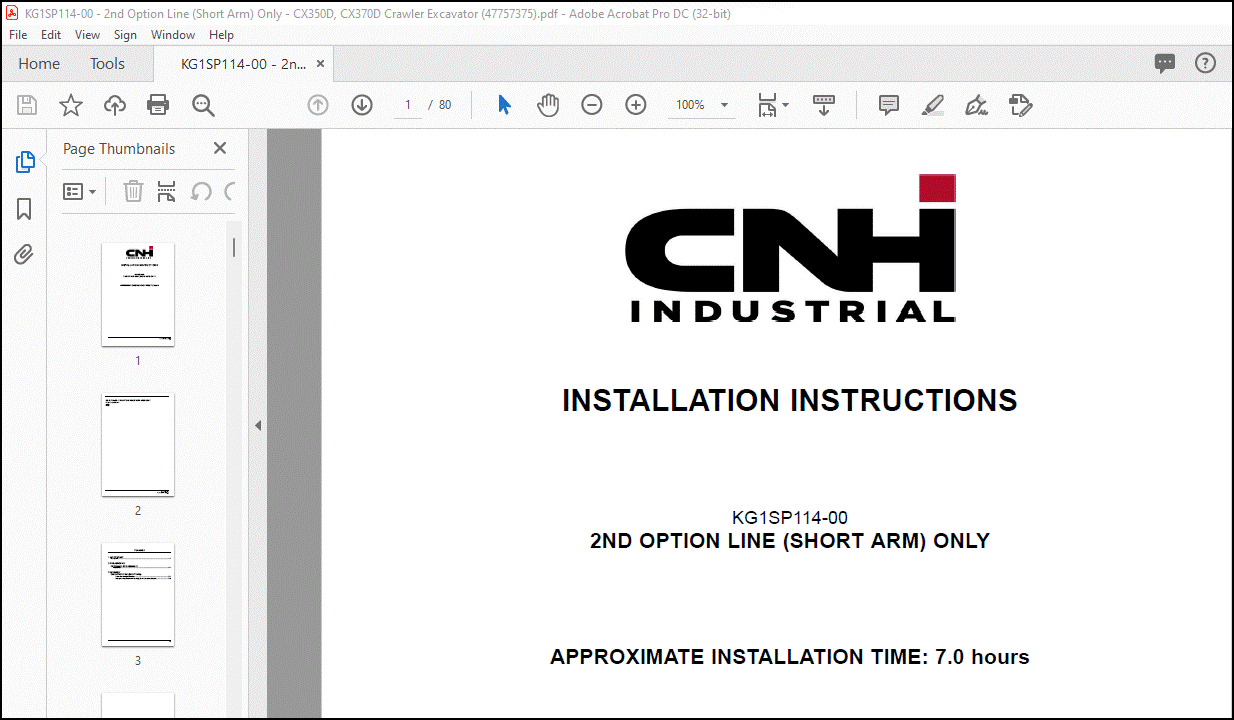The image size is (1234, 720).
Task: Add a sticky note comment
Action: 889,105
